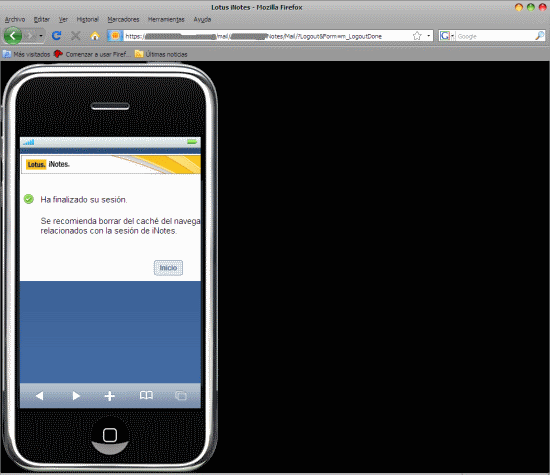
Task: Open the Marcadores menu
Action: click(x=123, y=19)
